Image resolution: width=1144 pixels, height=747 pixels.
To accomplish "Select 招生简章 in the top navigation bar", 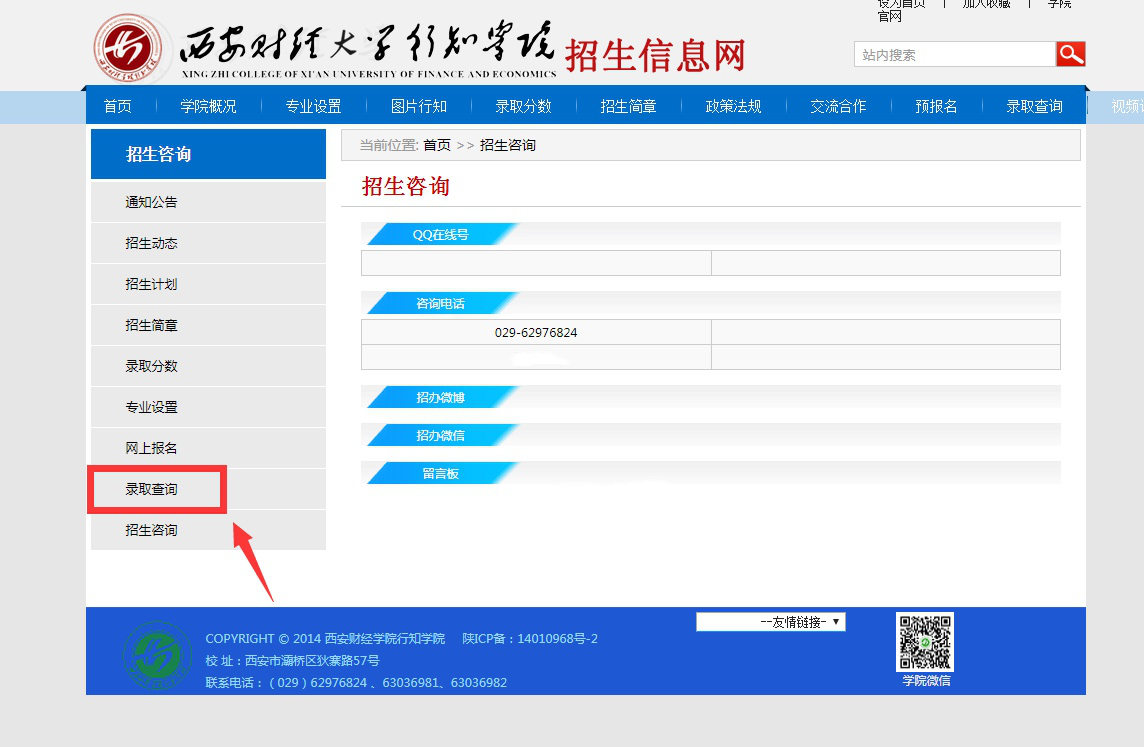I will (x=629, y=107).
